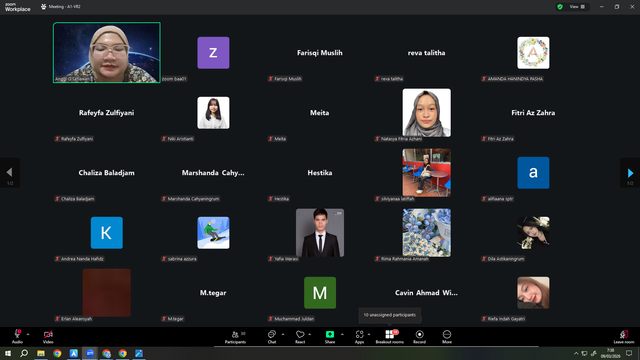Image resolution: width=640 pixels, height=360 pixels.
Task: Show hidden system tray icons
Action: click(576, 353)
